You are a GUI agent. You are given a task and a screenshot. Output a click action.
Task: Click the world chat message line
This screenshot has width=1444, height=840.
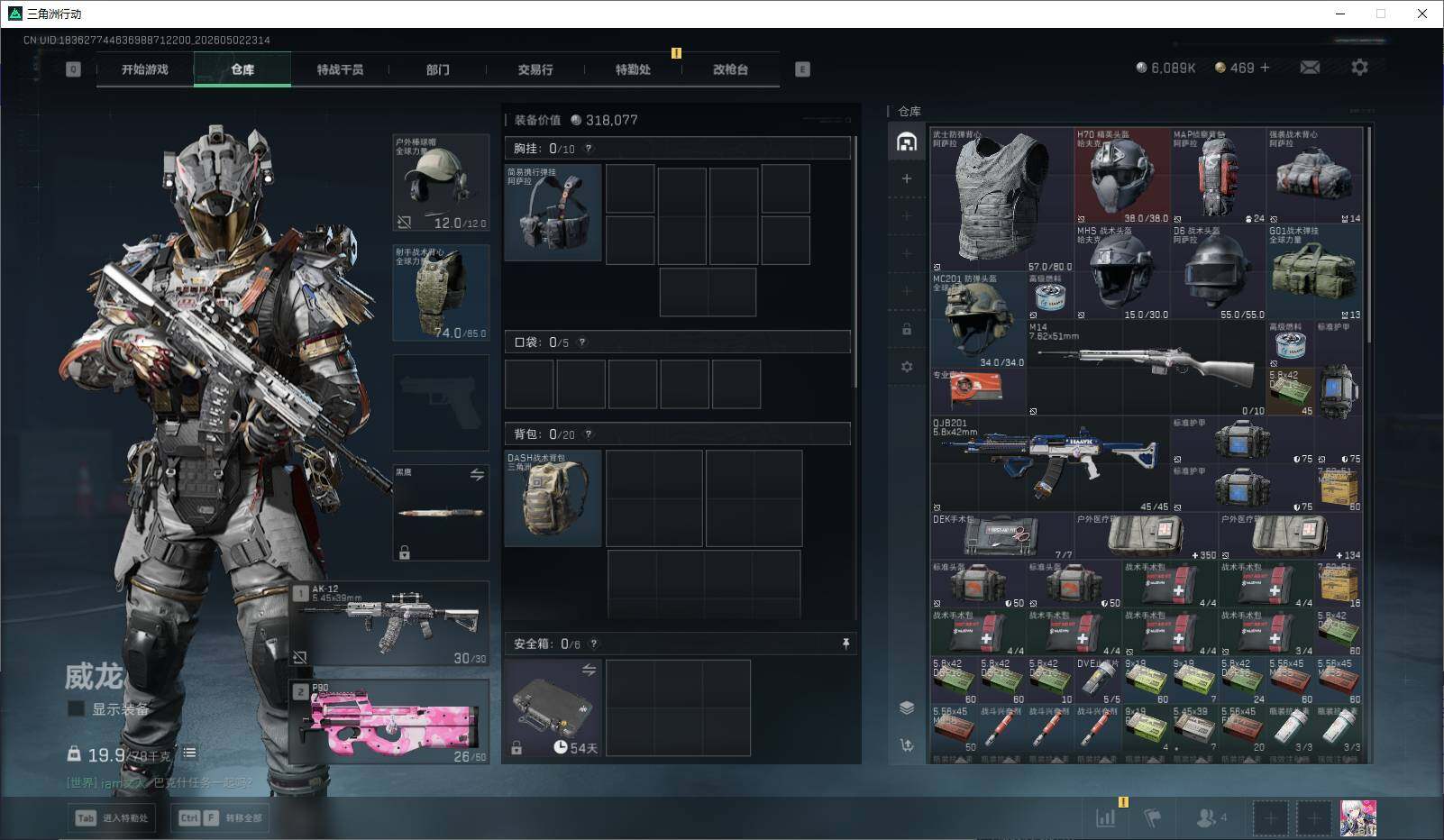point(160,782)
